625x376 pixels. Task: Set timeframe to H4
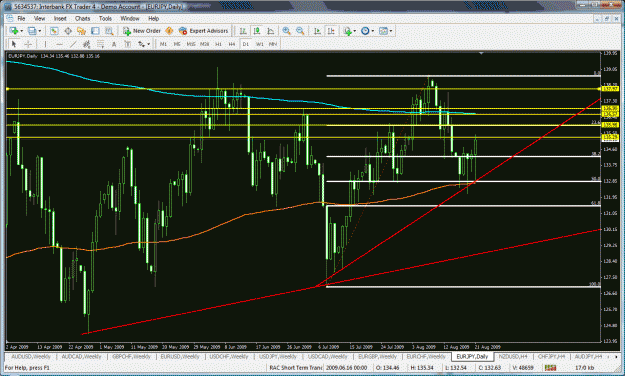pos(232,44)
